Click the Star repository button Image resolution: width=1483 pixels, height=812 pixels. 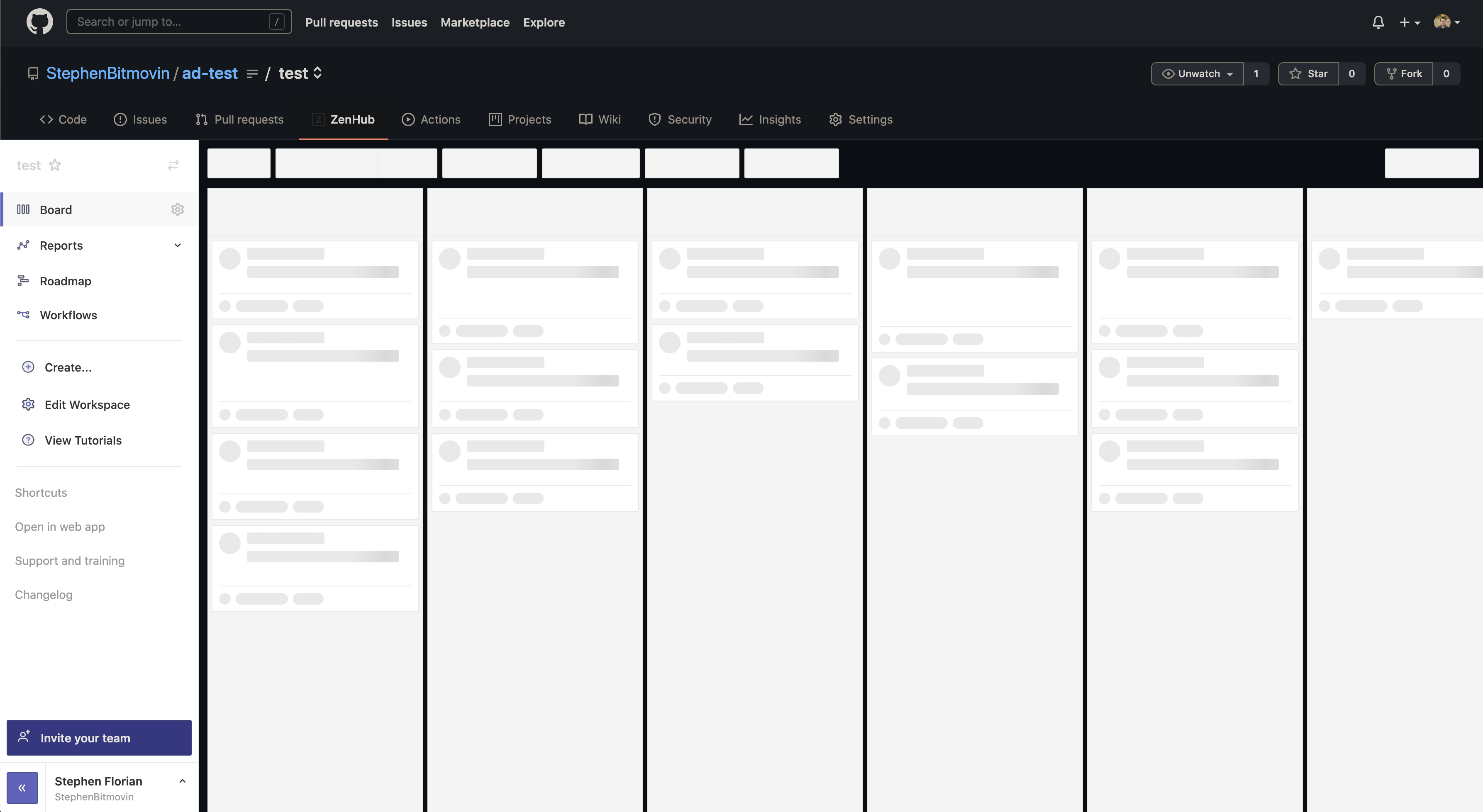point(1309,74)
